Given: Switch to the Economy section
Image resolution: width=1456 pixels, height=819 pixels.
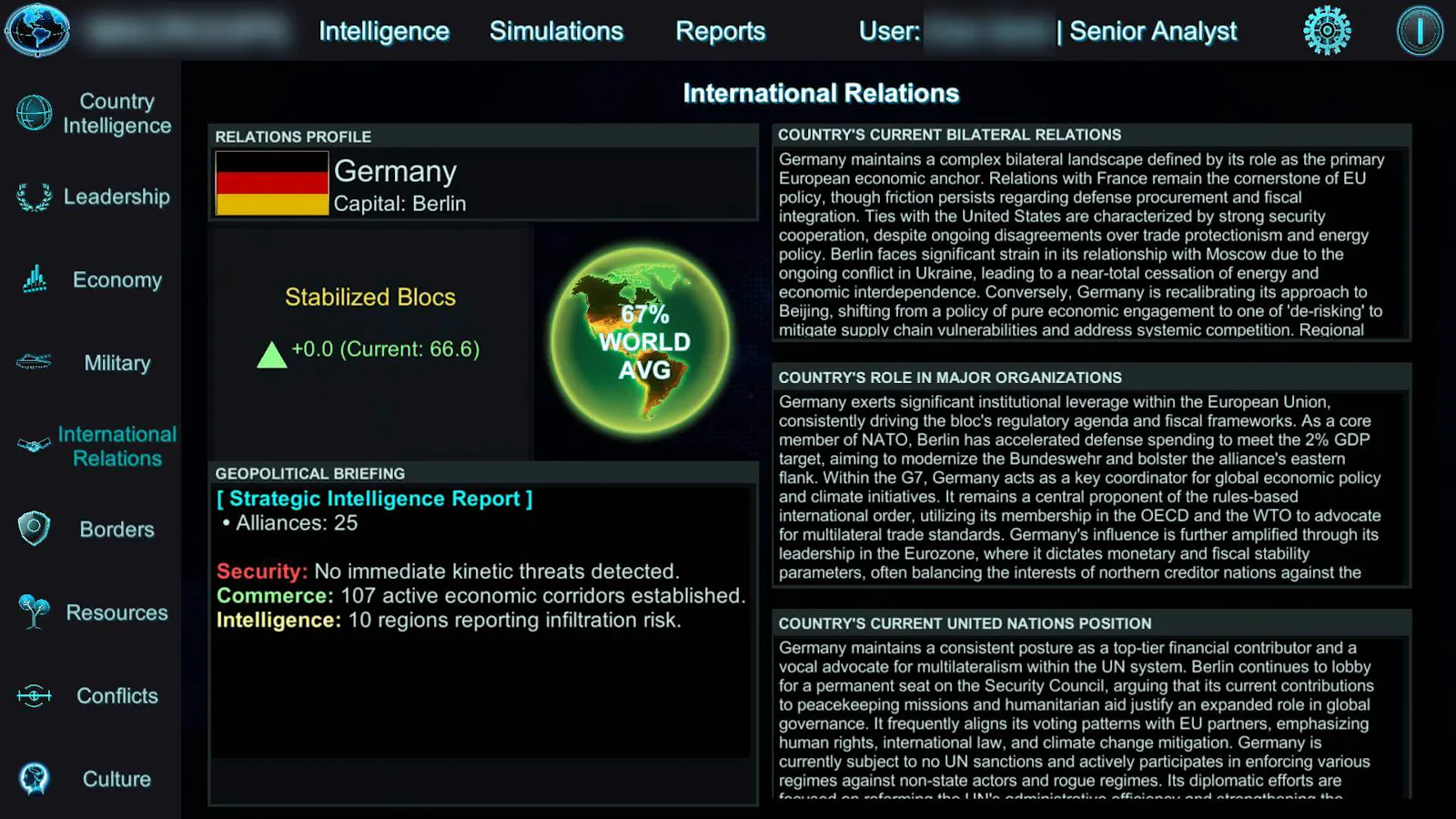Looking at the screenshot, I should point(117,279).
